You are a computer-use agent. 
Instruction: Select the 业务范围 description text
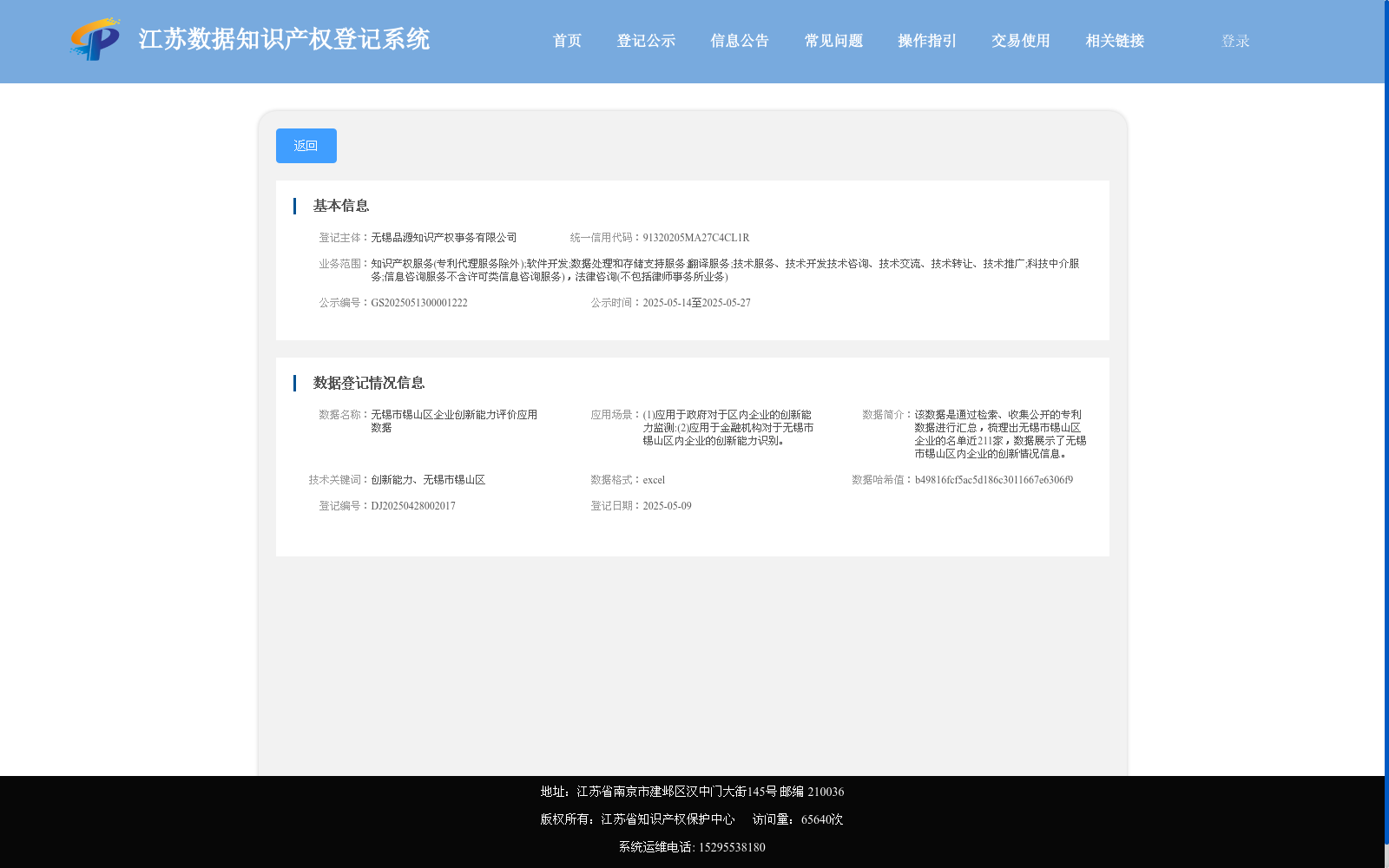tap(725, 270)
